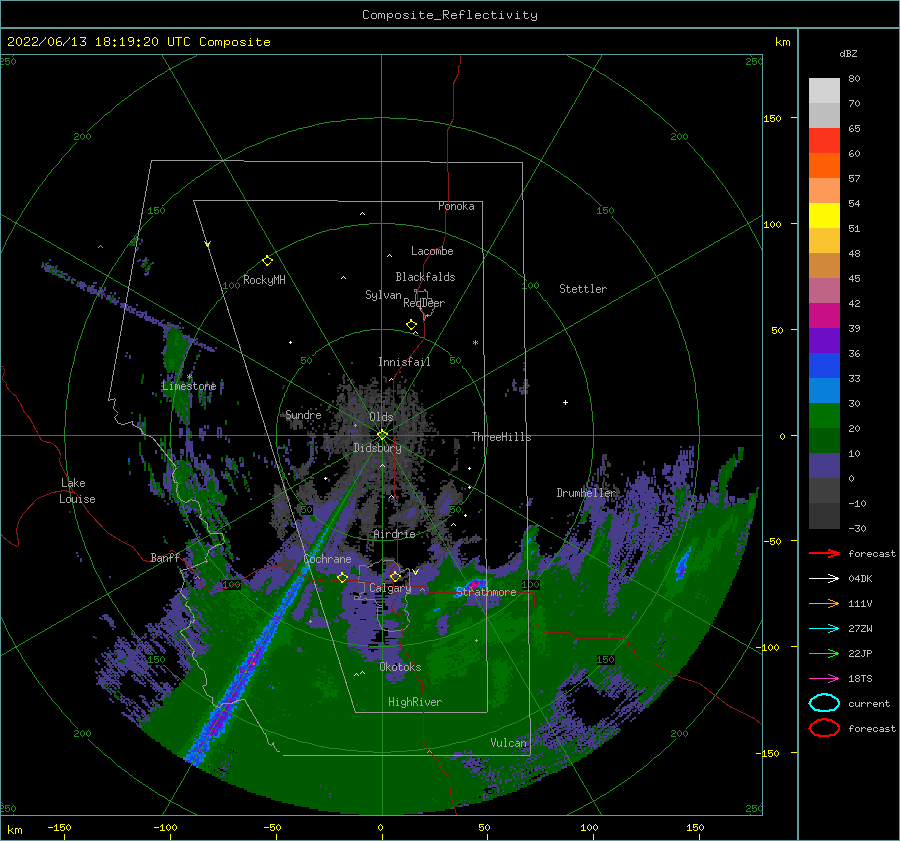Click the Sundre town label
The height and width of the screenshot is (841, 900).
(304, 414)
